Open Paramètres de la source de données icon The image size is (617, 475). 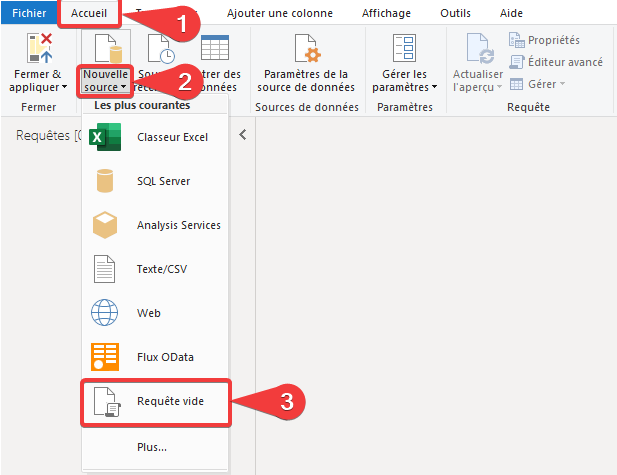point(307,48)
